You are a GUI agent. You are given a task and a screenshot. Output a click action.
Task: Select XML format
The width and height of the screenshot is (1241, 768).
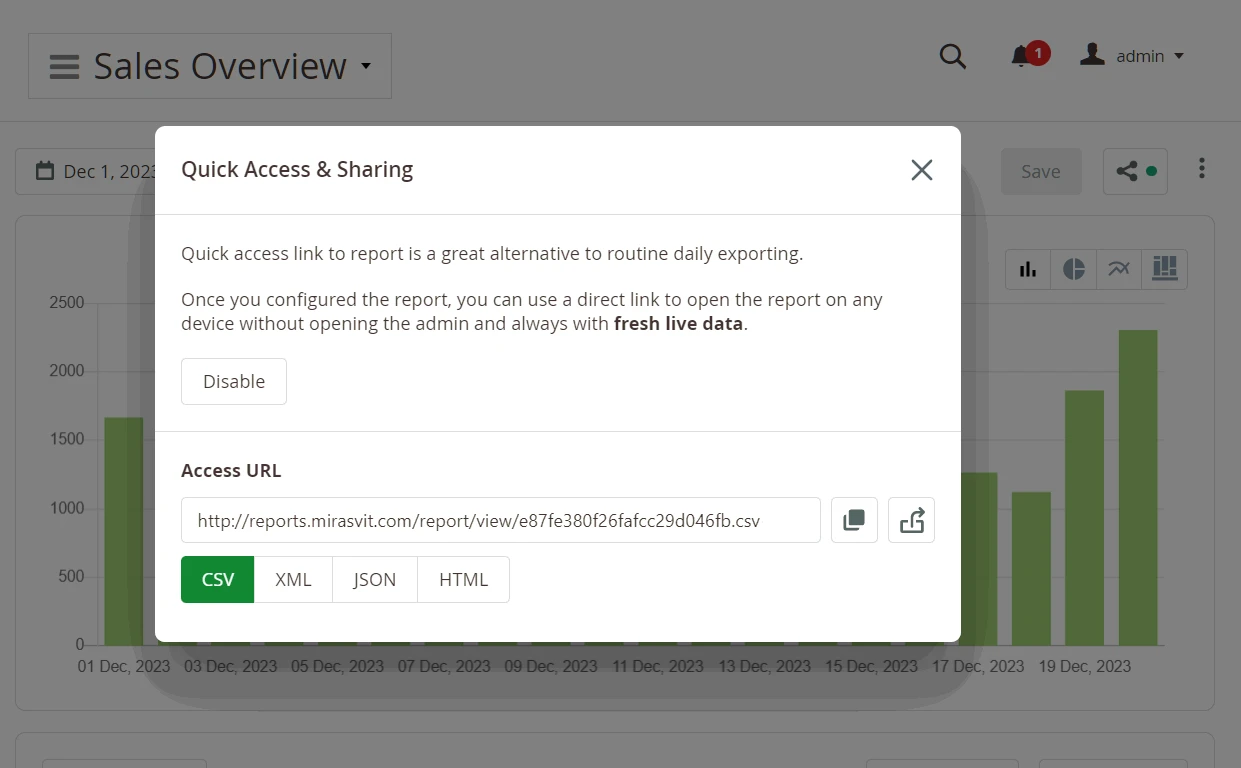tap(293, 580)
